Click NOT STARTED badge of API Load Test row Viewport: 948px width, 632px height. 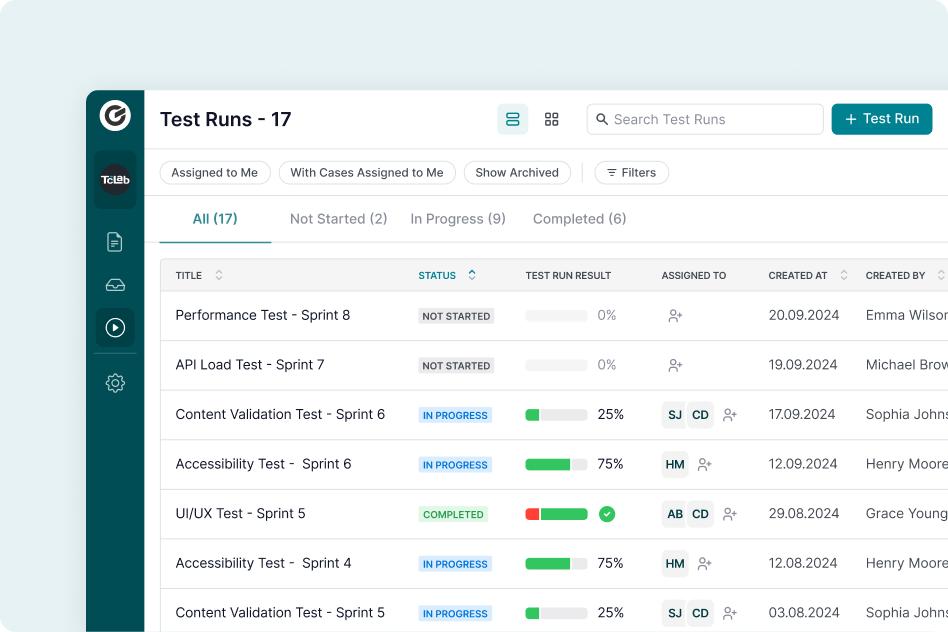pyautogui.click(x=456, y=366)
